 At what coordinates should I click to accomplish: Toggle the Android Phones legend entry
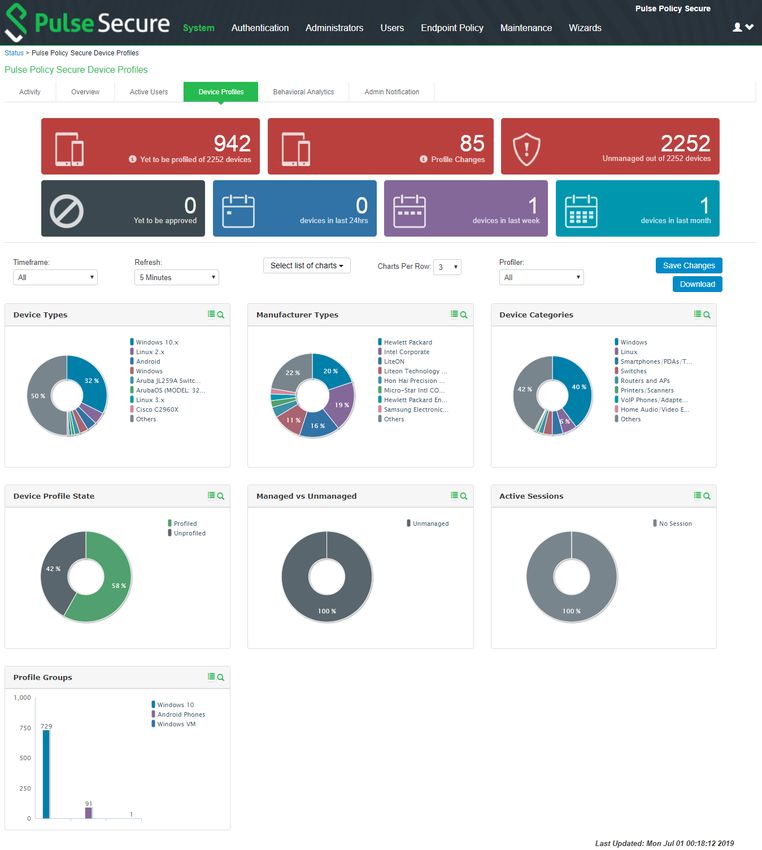(x=178, y=714)
